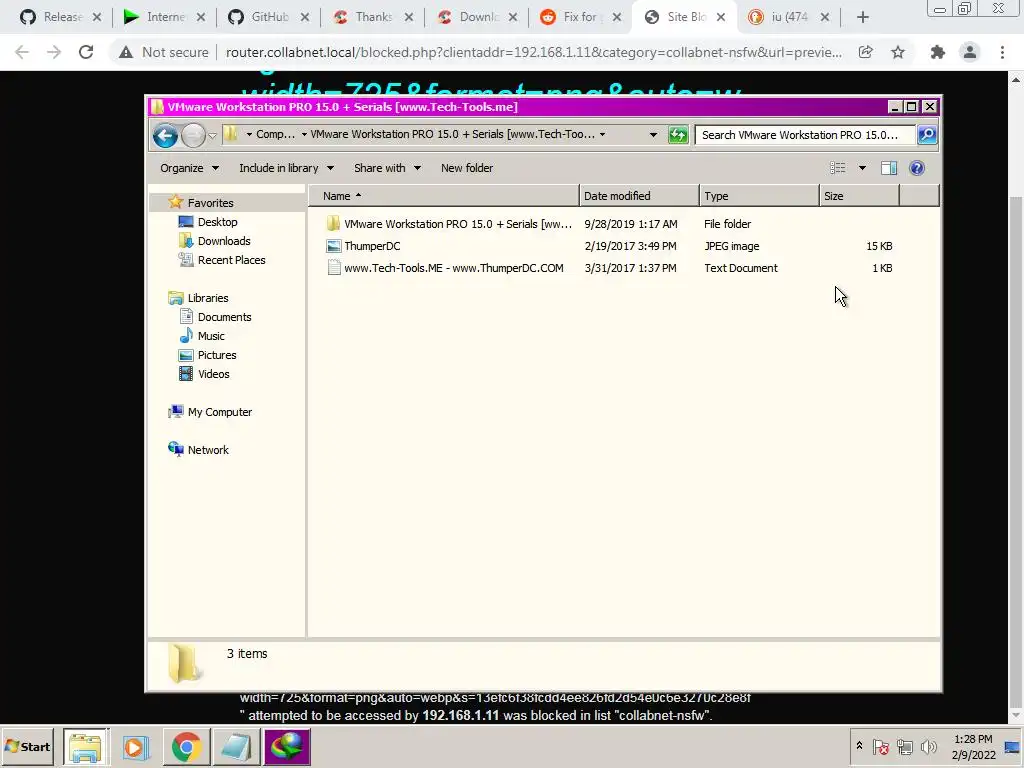
Task: Open the view options dropdown arrow
Action: (x=862, y=168)
